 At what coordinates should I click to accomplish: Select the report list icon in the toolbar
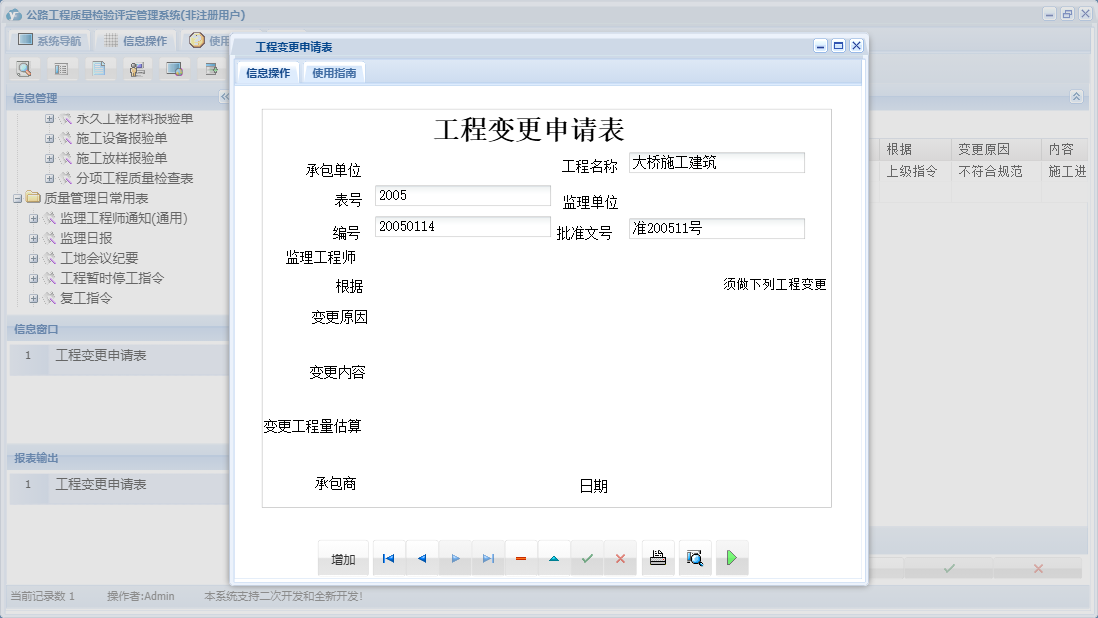coord(62,68)
